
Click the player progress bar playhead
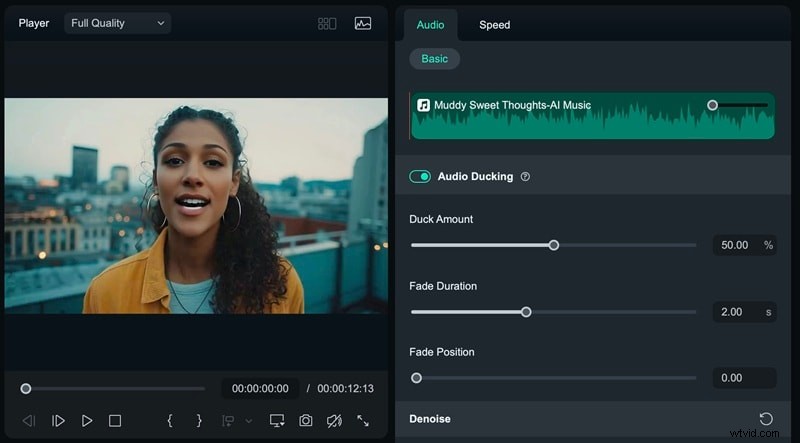click(26, 389)
